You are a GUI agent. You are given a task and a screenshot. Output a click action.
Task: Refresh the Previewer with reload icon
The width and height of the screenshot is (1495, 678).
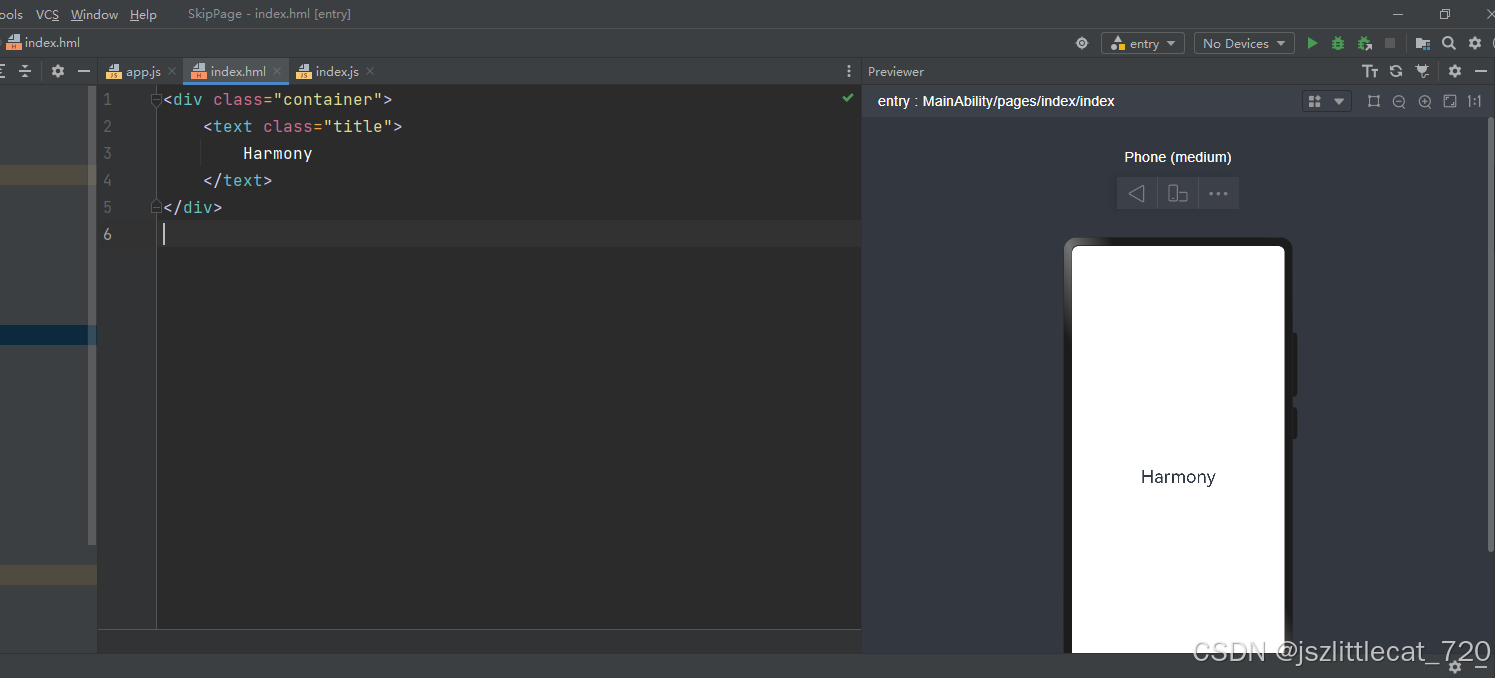(1396, 71)
